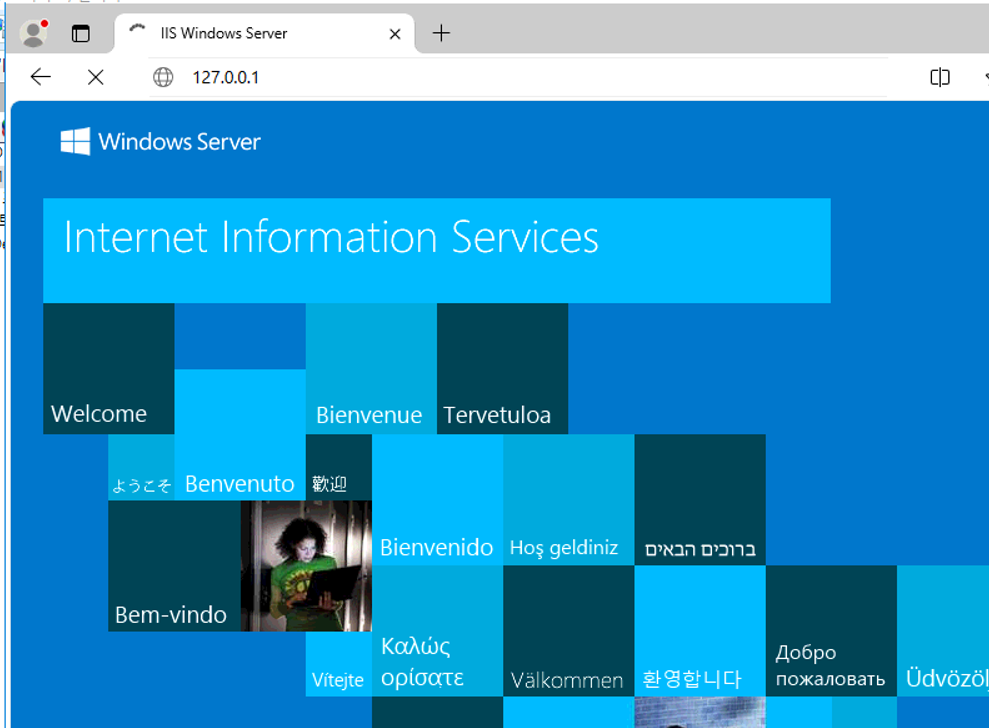Click the Welcome tile
The image size is (989, 728).
(108, 368)
